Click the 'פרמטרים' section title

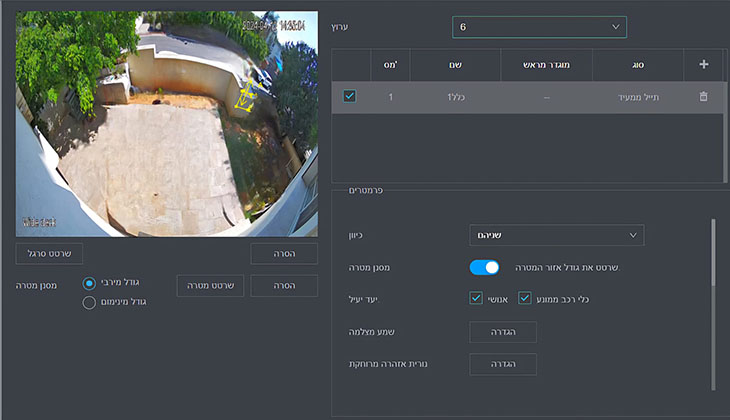365,190
